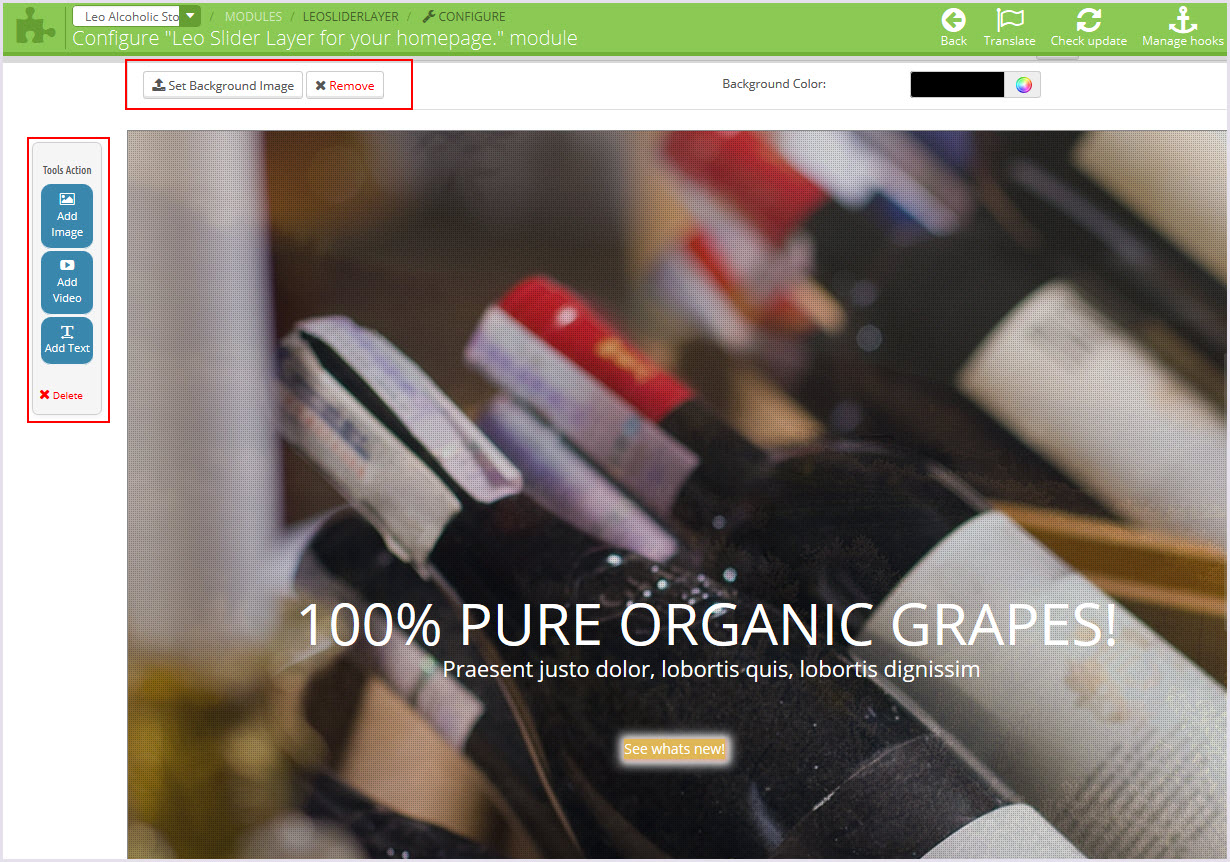Screen dimensions: 1230x862
Task: Click the 'See whats new!' button layer
Action: [x=675, y=749]
